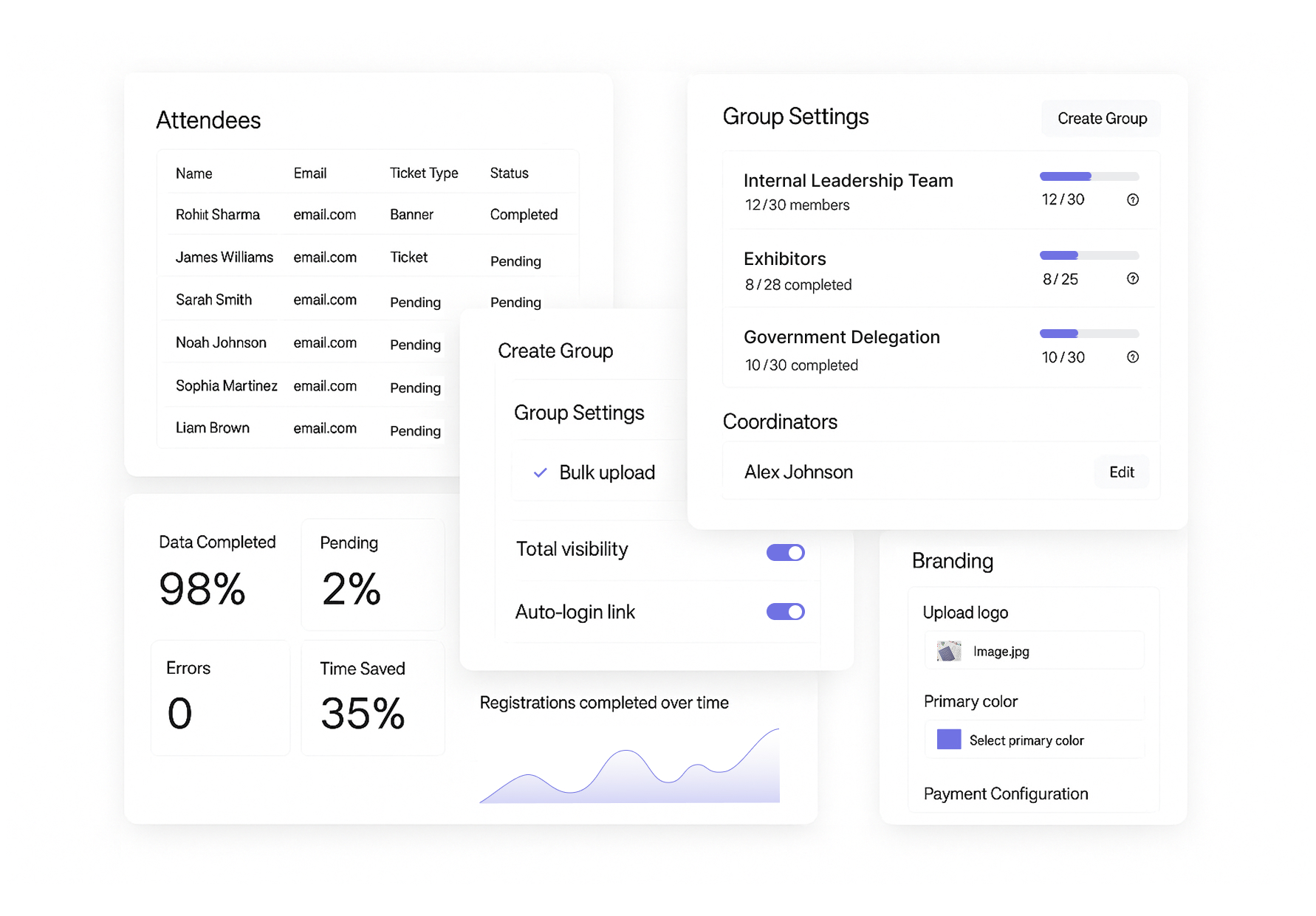Pick the purple primary color swatch
Image resolution: width=1316 pixels, height=916 pixels.
click(949, 740)
